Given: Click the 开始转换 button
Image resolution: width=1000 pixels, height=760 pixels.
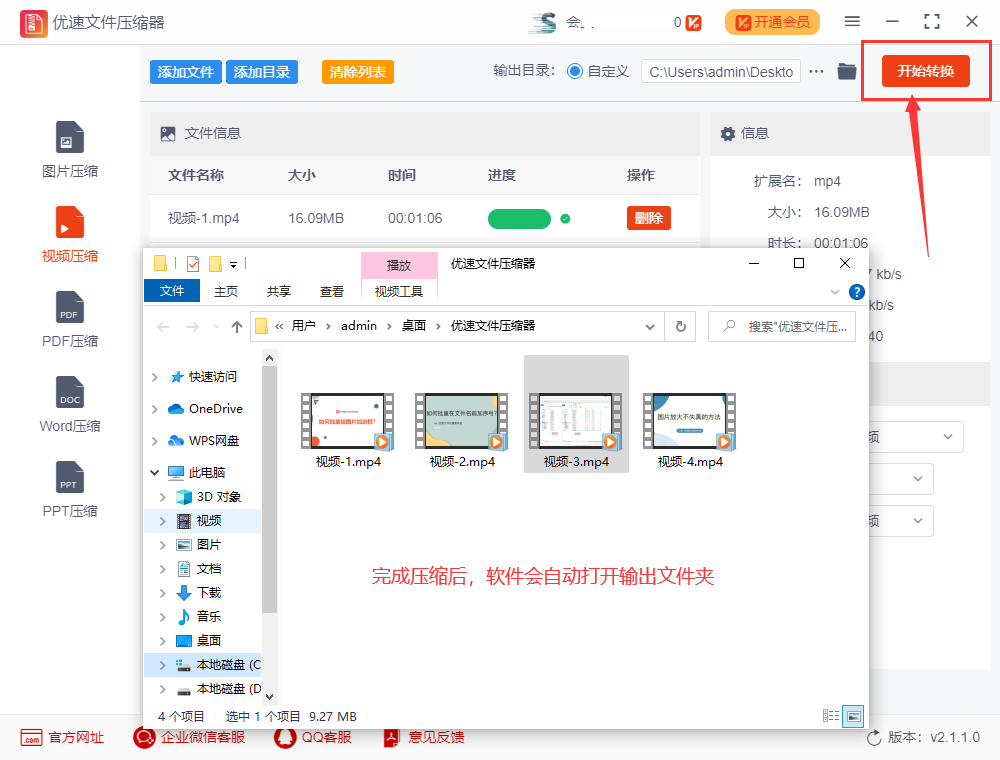Looking at the screenshot, I should [x=925, y=71].
